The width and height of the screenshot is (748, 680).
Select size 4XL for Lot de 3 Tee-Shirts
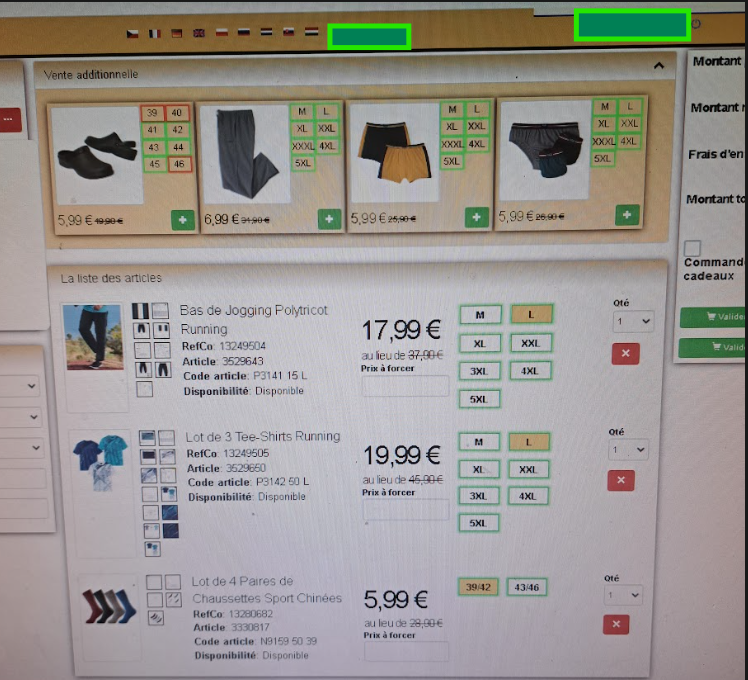528,496
